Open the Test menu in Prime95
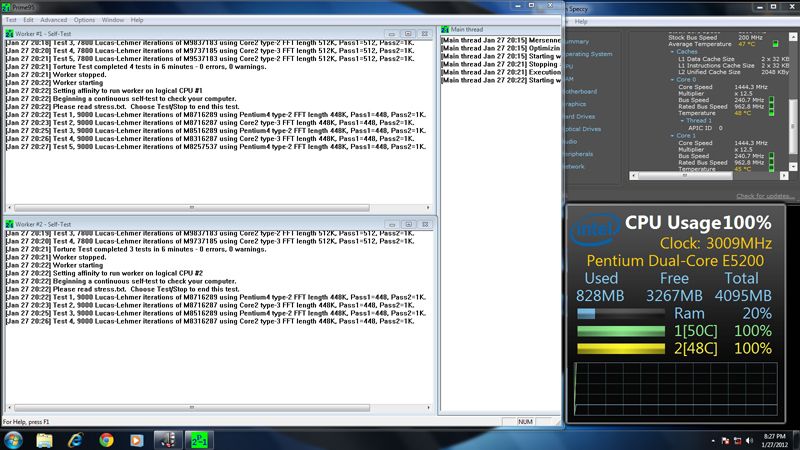 click(x=11, y=20)
